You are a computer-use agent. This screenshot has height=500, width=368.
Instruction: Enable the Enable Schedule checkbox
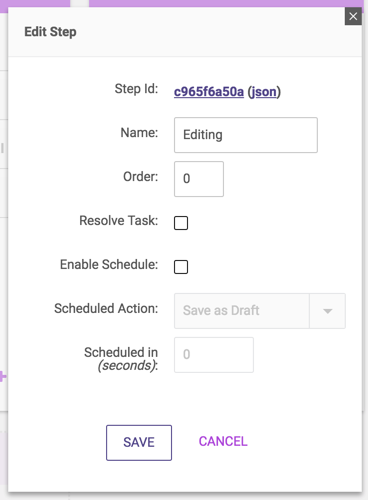pyautogui.click(x=181, y=267)
